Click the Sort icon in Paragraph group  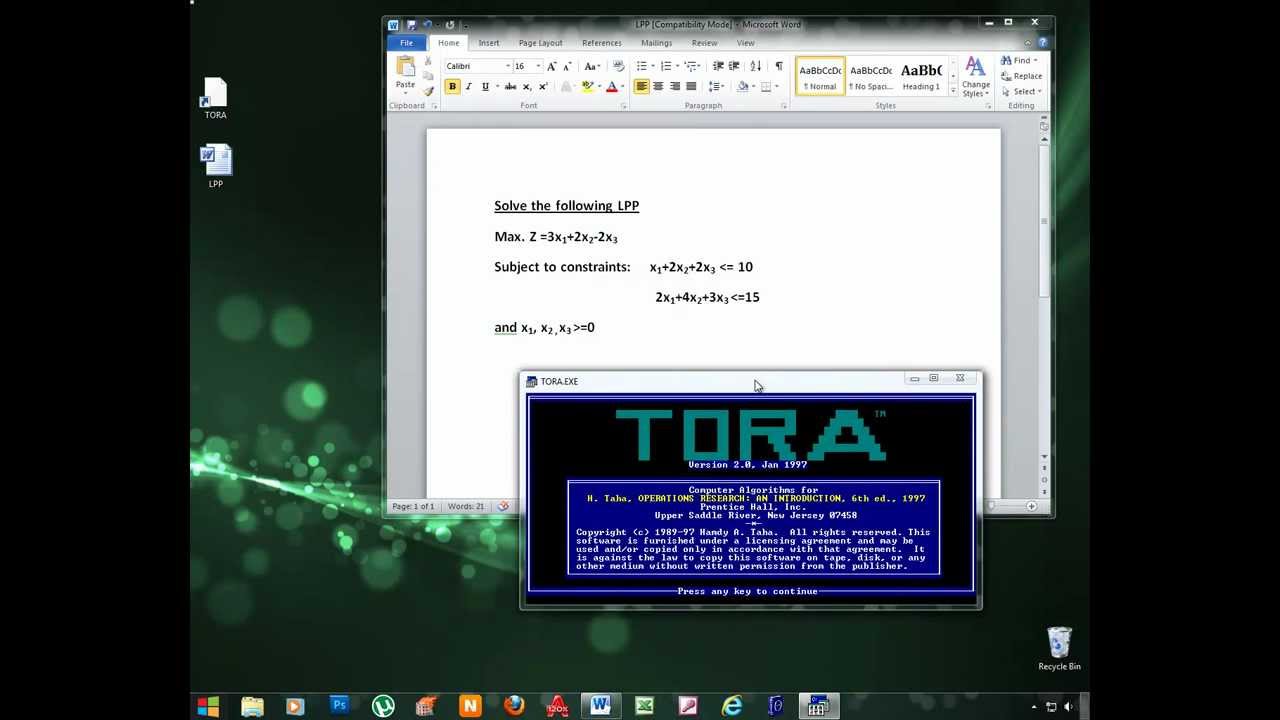click(756, 66)
